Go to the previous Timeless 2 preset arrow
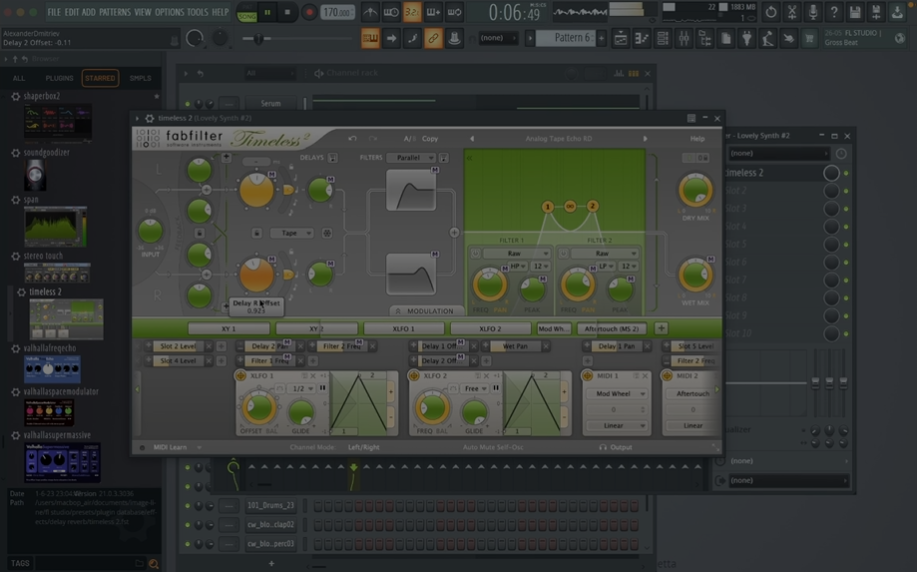This screenshot has width=917, height=572. (472, 139)
